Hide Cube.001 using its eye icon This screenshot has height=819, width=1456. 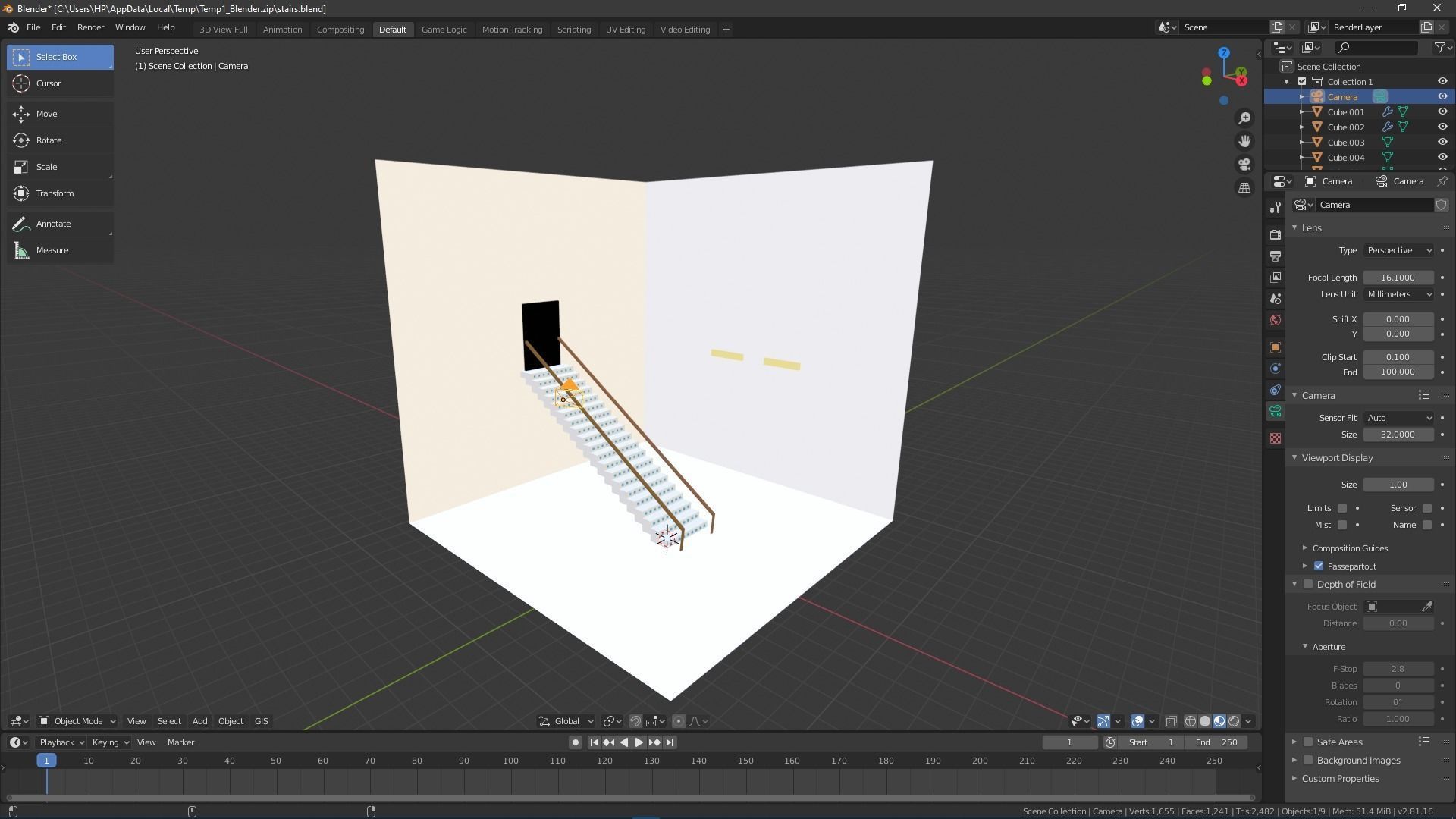point(1442,111)
